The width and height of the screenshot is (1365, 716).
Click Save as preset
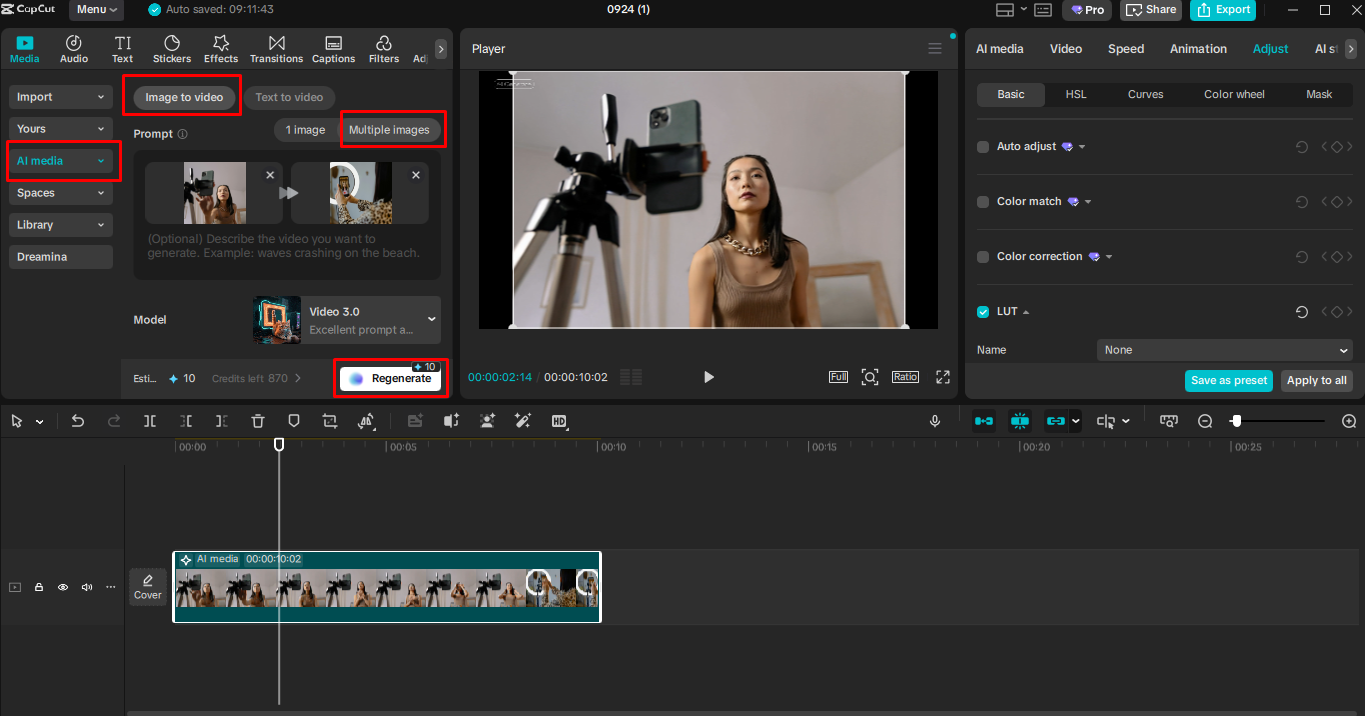click(1228, 381)
